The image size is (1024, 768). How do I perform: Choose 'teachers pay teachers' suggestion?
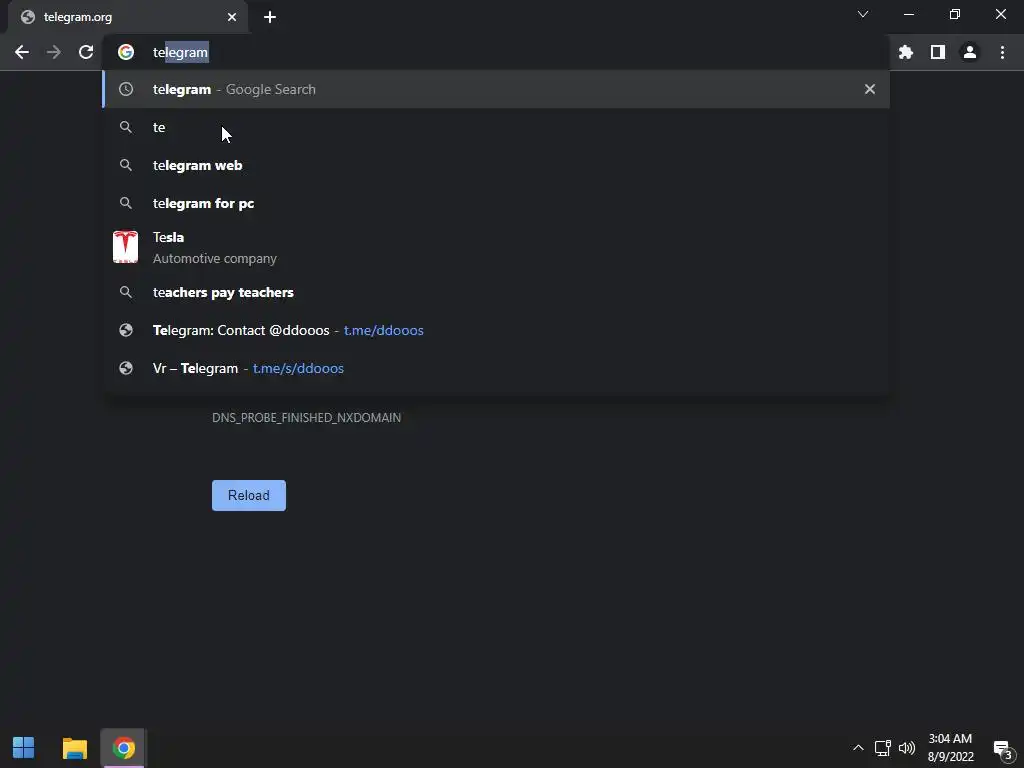(496, 293)
